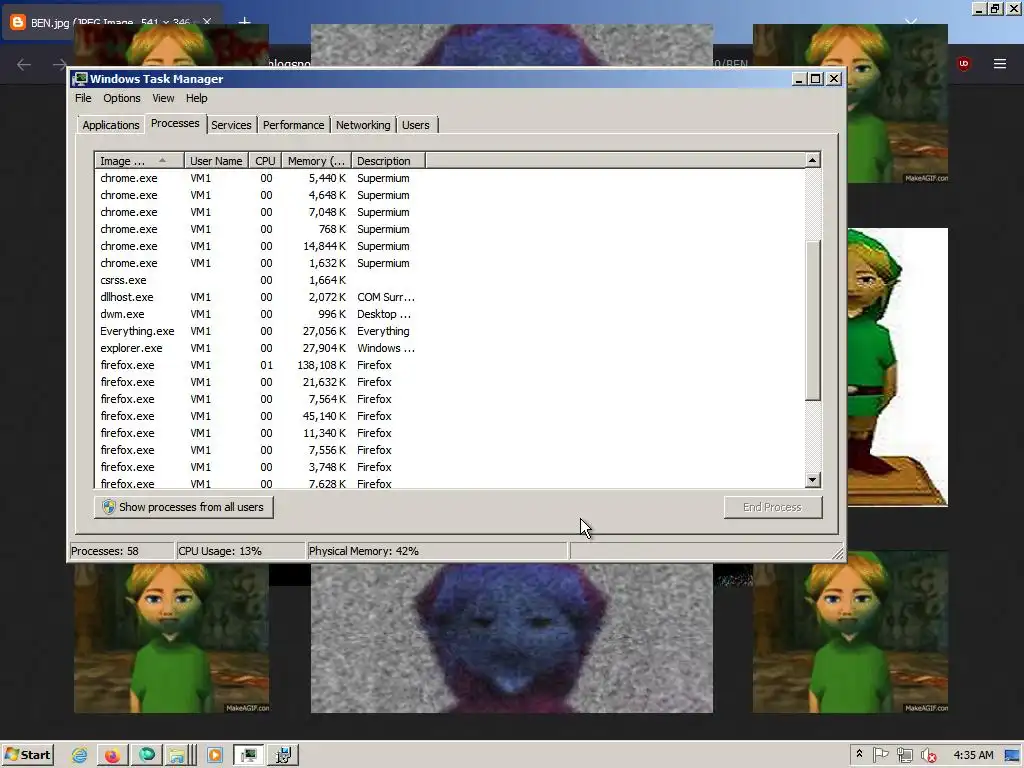
Task: Click the Task Manager title bar icon
Action: 80,79
